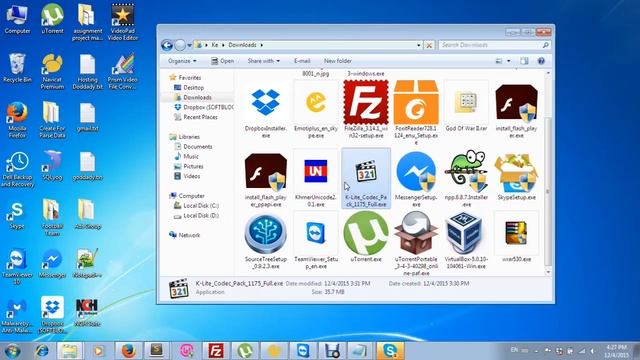Open the change view dropdown arrow
Image resolution: width=640 pixels, height=360 pixels.
[509, 61]
